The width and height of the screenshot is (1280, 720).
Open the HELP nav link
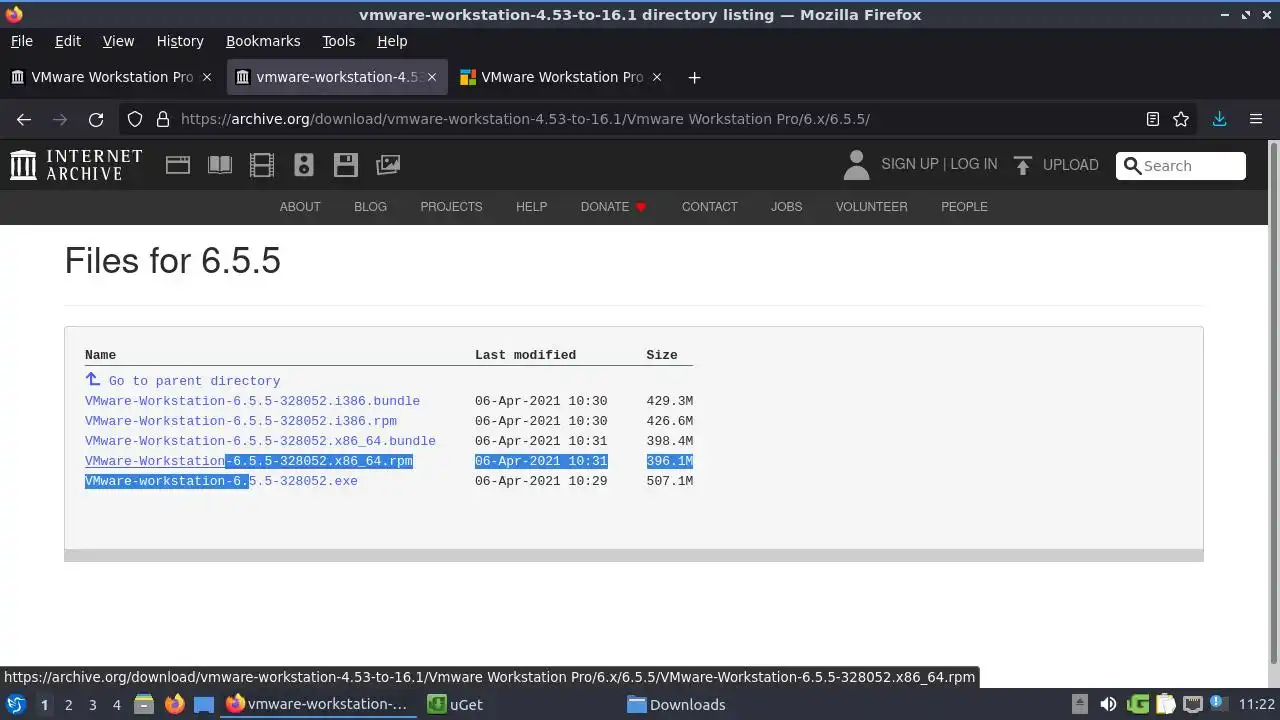(x=531, y=207)
